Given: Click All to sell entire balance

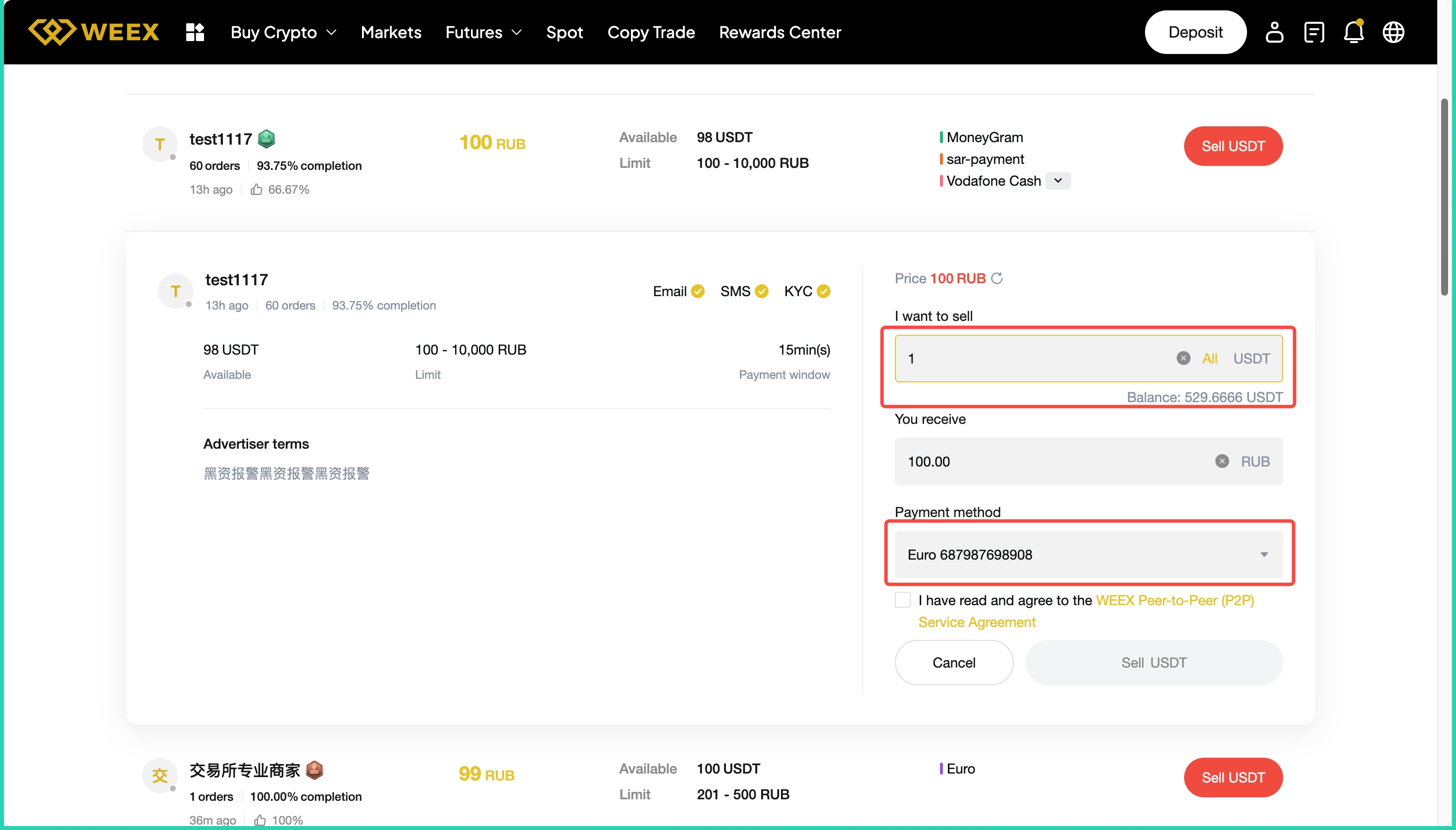Looking at the screenshot, I should point(1209,359).
